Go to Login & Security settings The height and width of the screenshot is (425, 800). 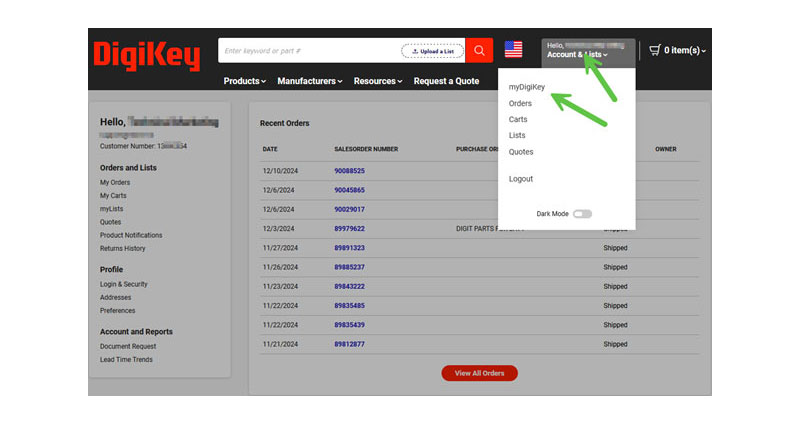(123, 284)
